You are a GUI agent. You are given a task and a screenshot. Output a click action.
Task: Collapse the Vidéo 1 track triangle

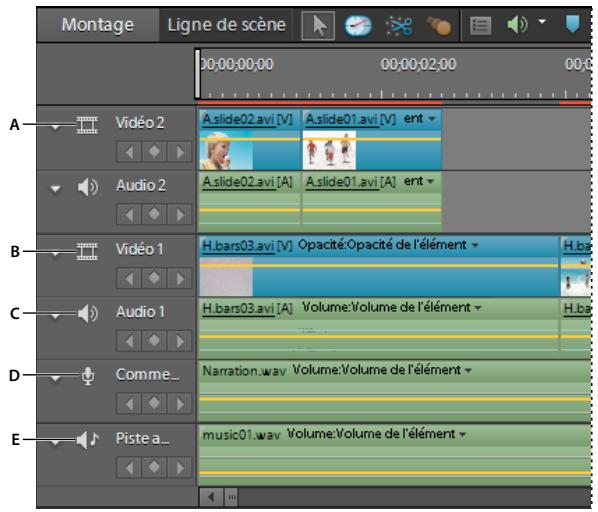pyautogui.click(x=55, y=254)
